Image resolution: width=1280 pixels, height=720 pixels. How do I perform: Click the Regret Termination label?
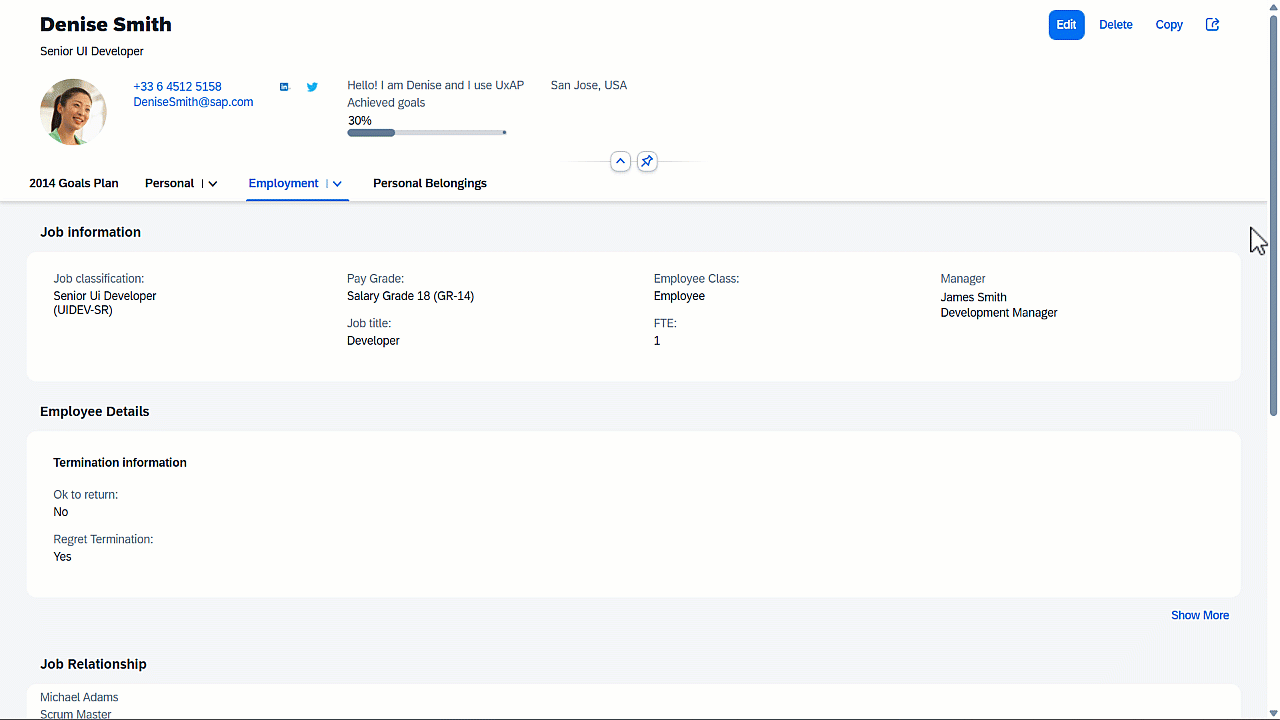[x=103, y=539]
